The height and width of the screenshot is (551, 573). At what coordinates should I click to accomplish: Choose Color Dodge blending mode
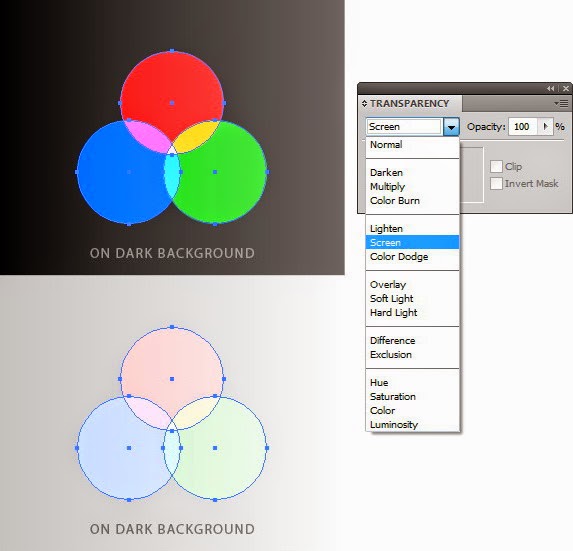[x=412, y=256]
